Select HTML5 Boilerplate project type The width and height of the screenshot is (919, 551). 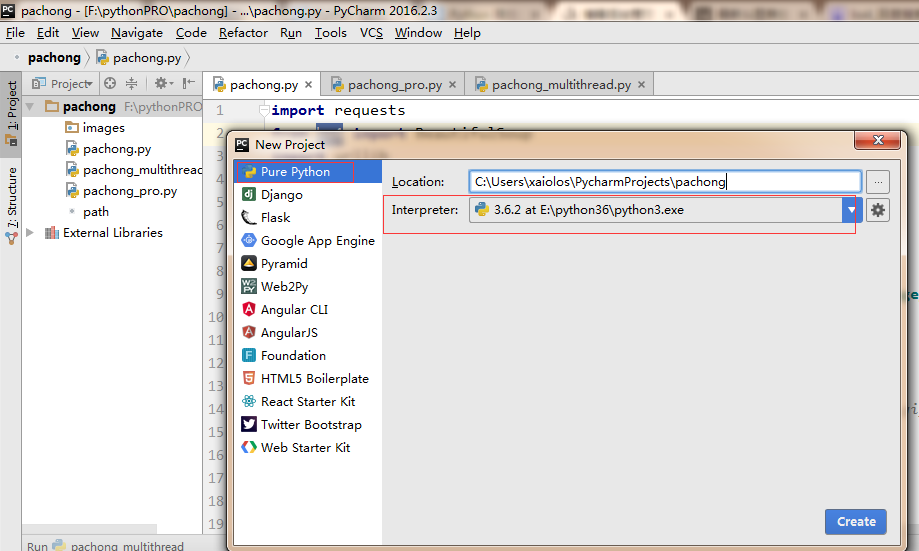tap(308, 379)
